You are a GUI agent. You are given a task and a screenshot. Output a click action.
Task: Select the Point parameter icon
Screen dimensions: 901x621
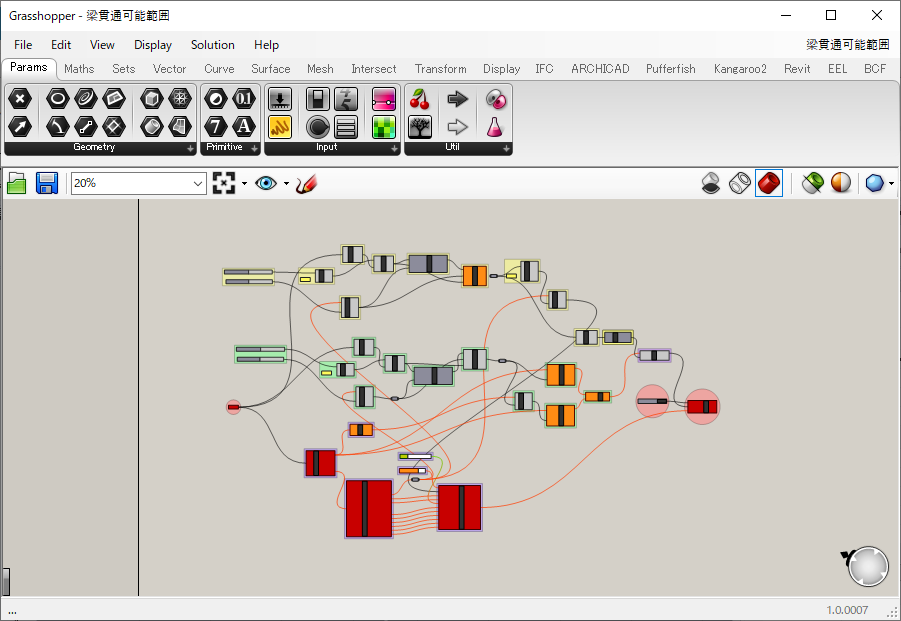[20, 99]
